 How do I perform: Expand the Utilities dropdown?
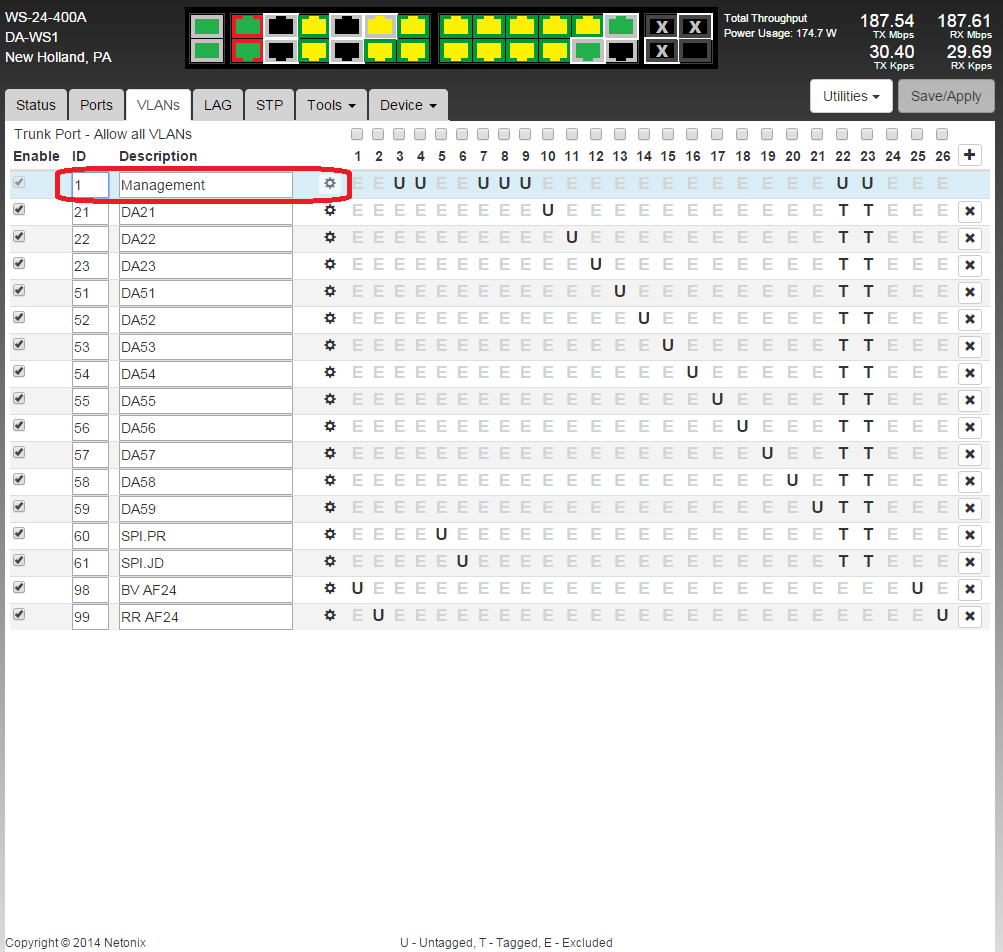click(851, 96)
